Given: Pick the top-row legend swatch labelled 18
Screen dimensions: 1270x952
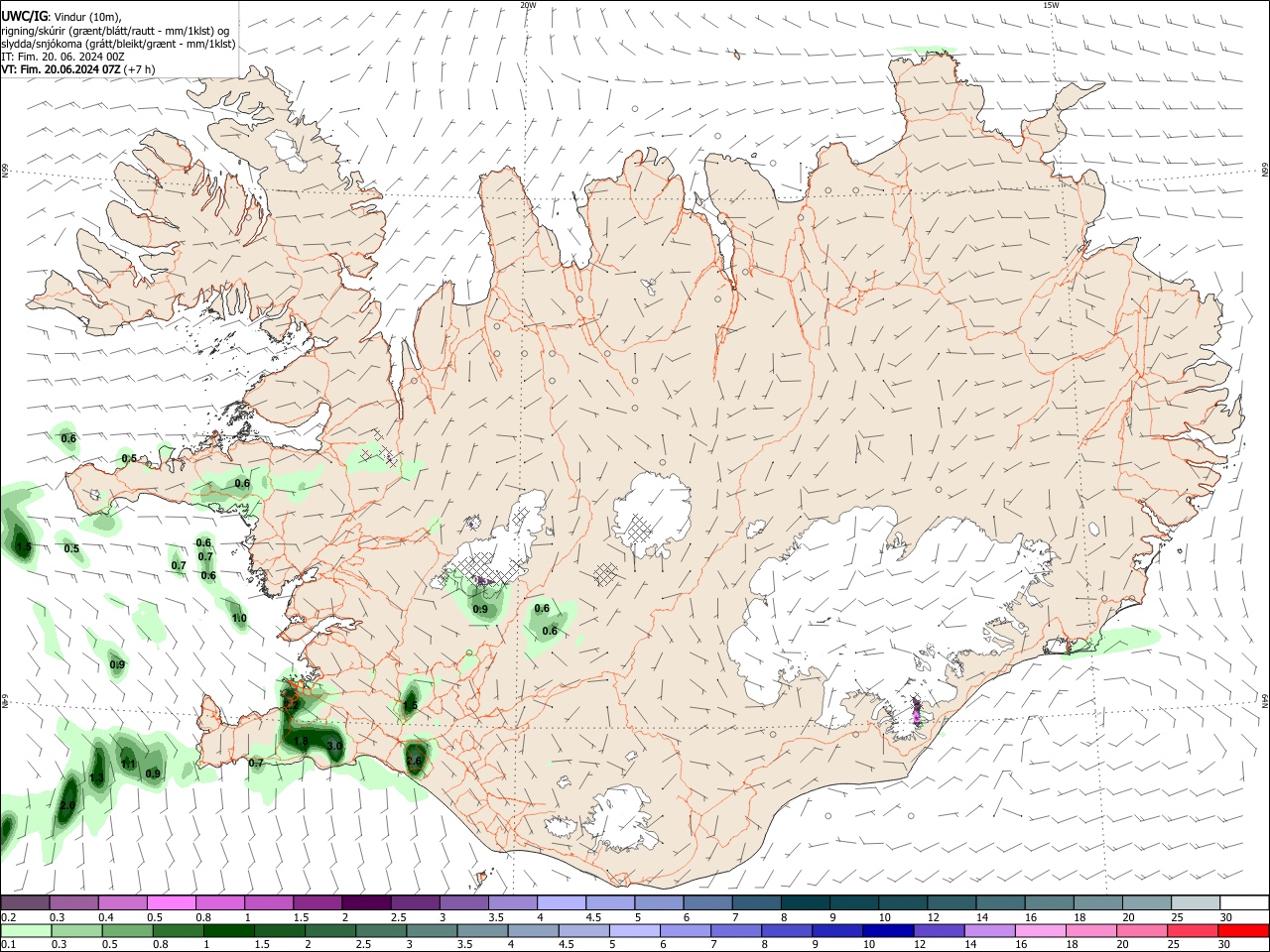Looking at the screenshot, I should [1097, 903].
